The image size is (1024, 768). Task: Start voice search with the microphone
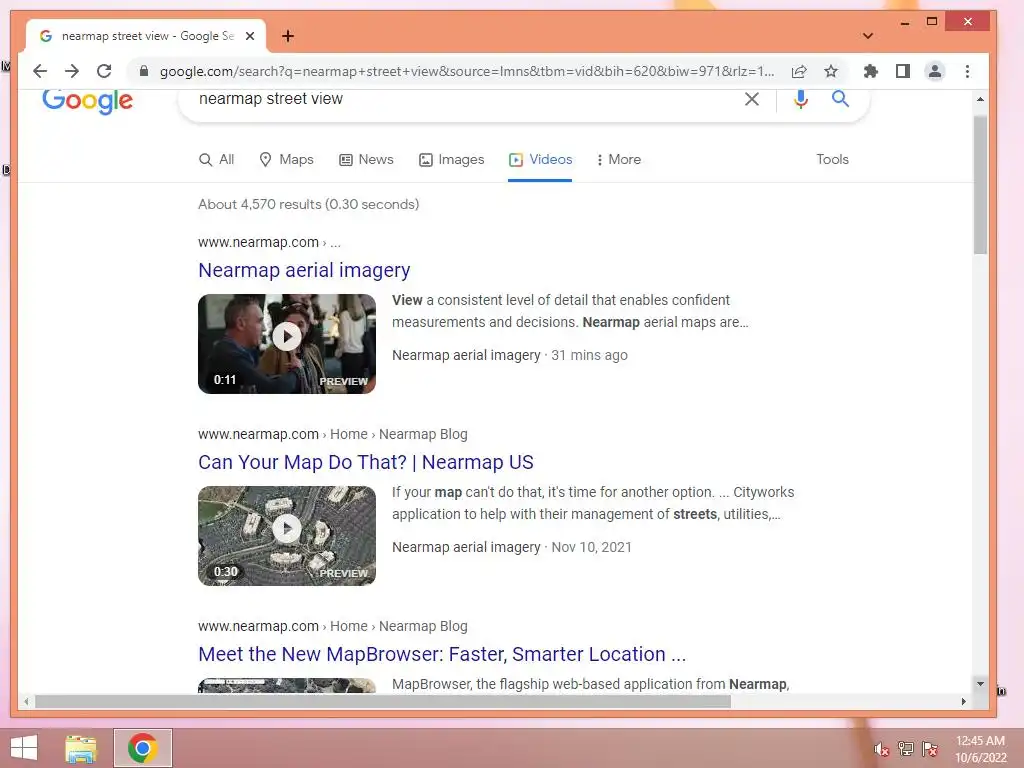801,99
